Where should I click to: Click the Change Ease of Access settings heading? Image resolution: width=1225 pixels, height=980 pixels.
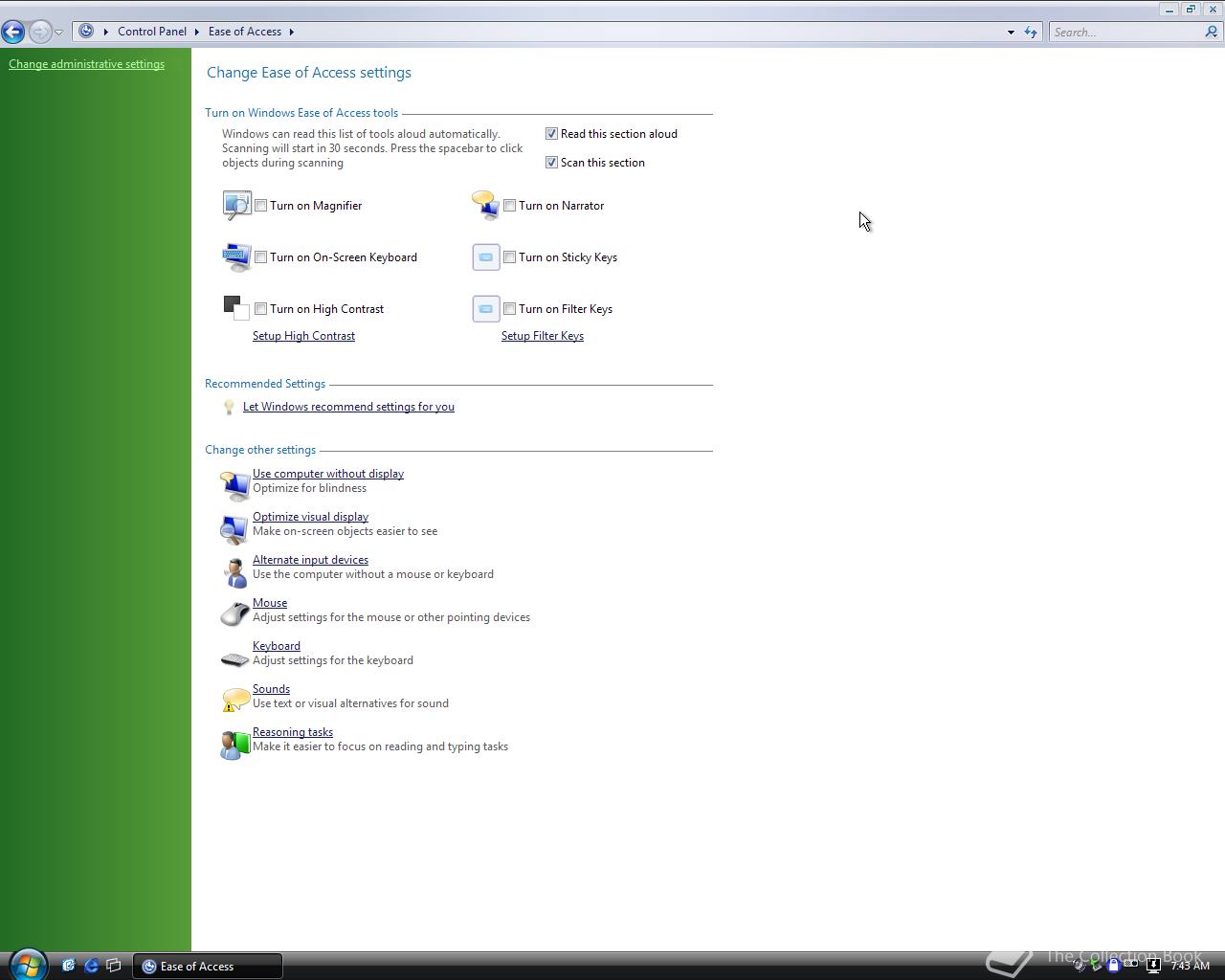pos(309,73)
